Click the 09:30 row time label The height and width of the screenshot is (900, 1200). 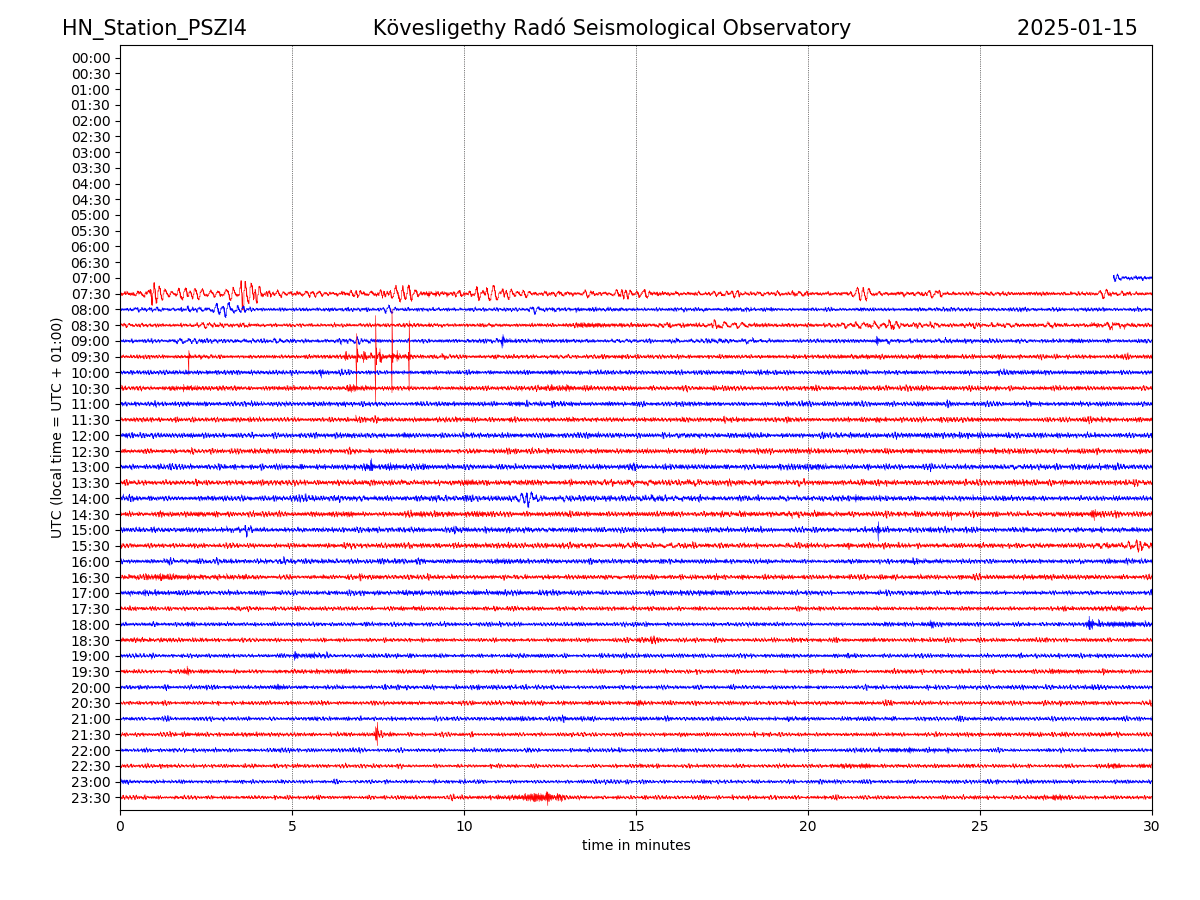tap(91, 357)
